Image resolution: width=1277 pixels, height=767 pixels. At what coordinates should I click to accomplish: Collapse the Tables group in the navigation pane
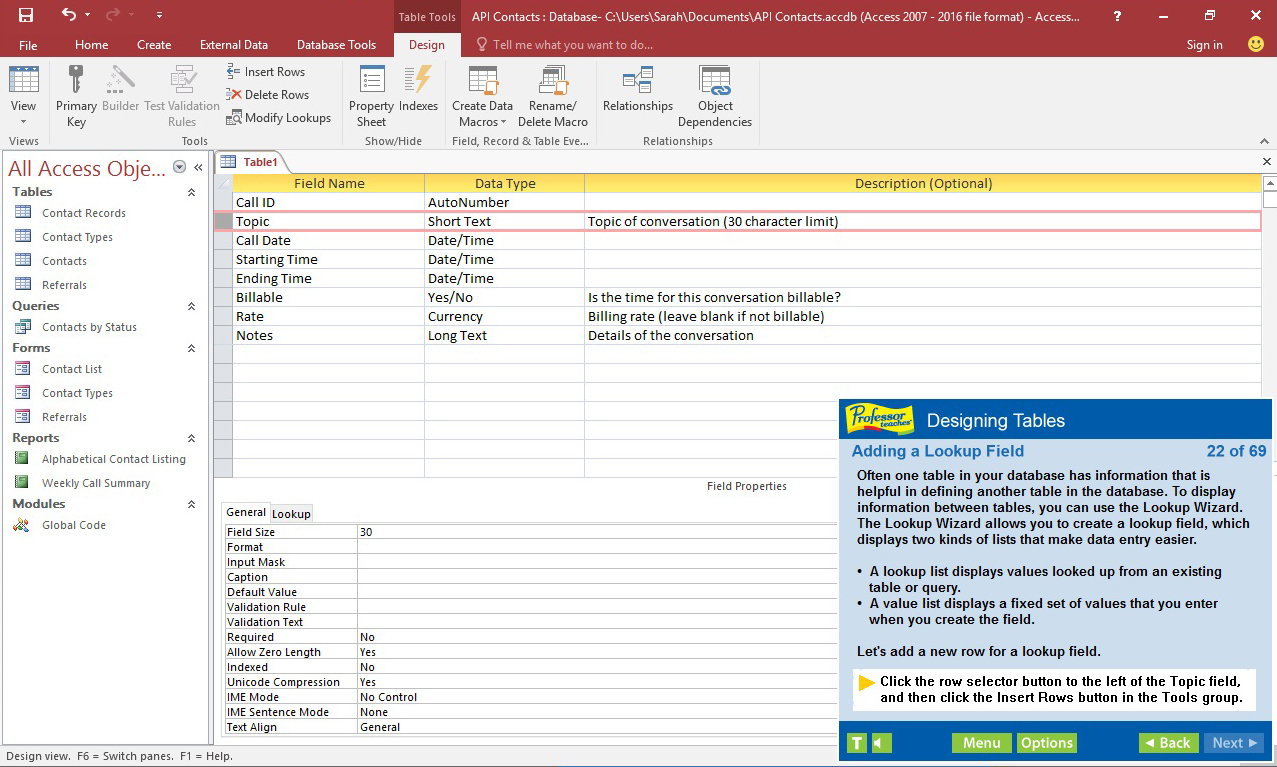coord(189,192)
